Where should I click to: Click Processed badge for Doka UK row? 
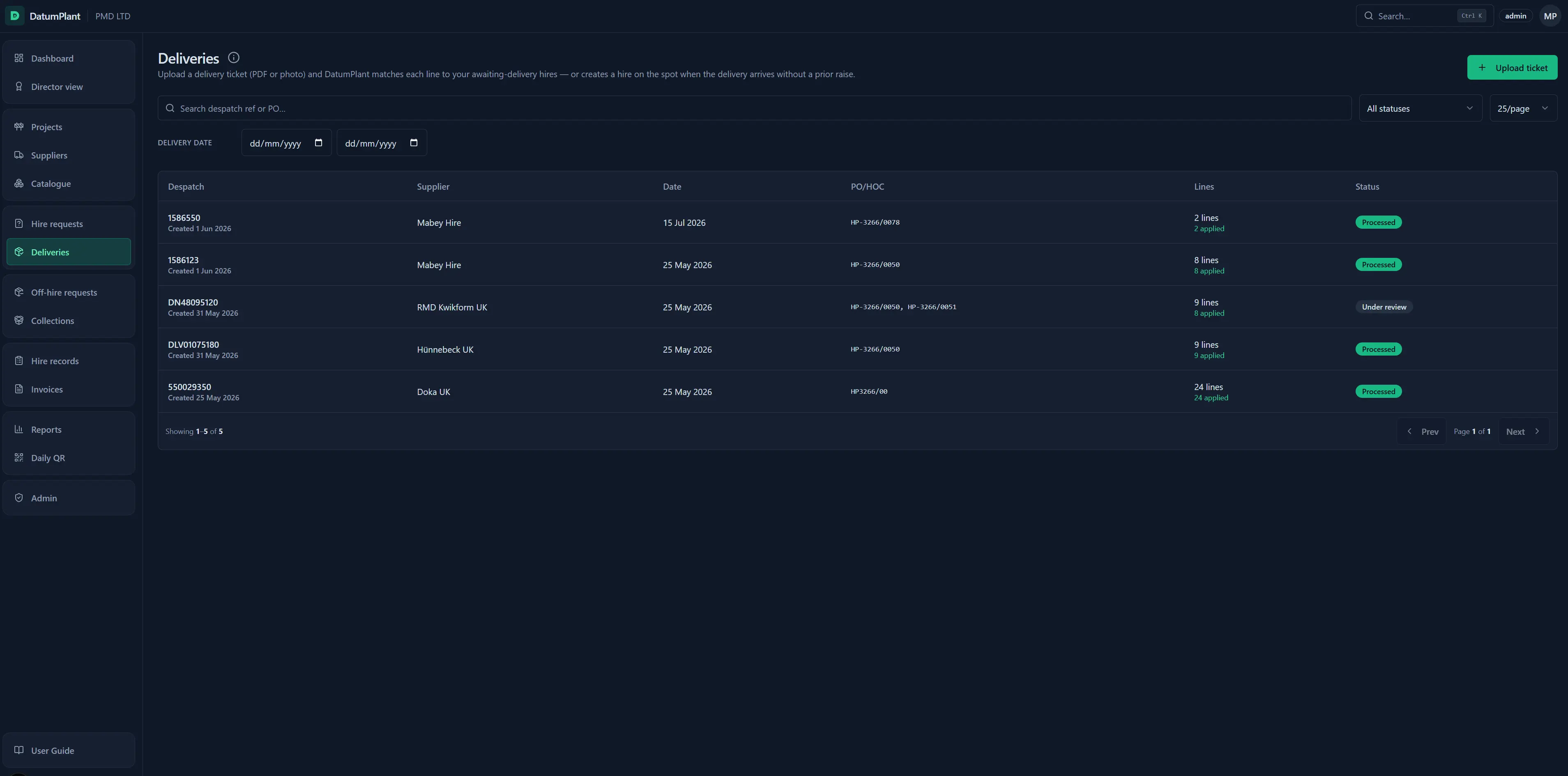pyautogui.click(x=1378, y=392)
